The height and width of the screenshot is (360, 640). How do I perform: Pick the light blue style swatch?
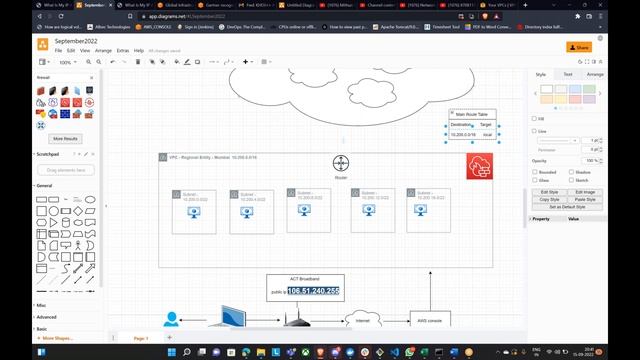575,89
